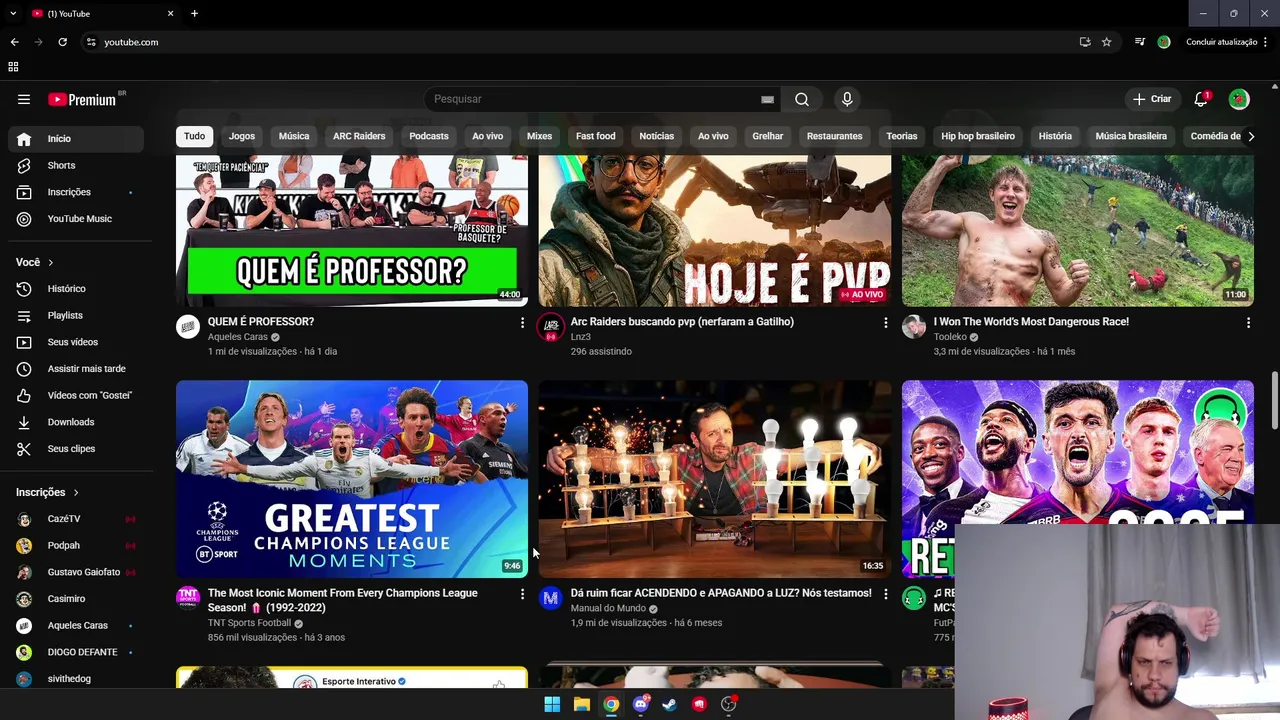Click the search magnifier button
1280x720 pixels.
(802, 99)
